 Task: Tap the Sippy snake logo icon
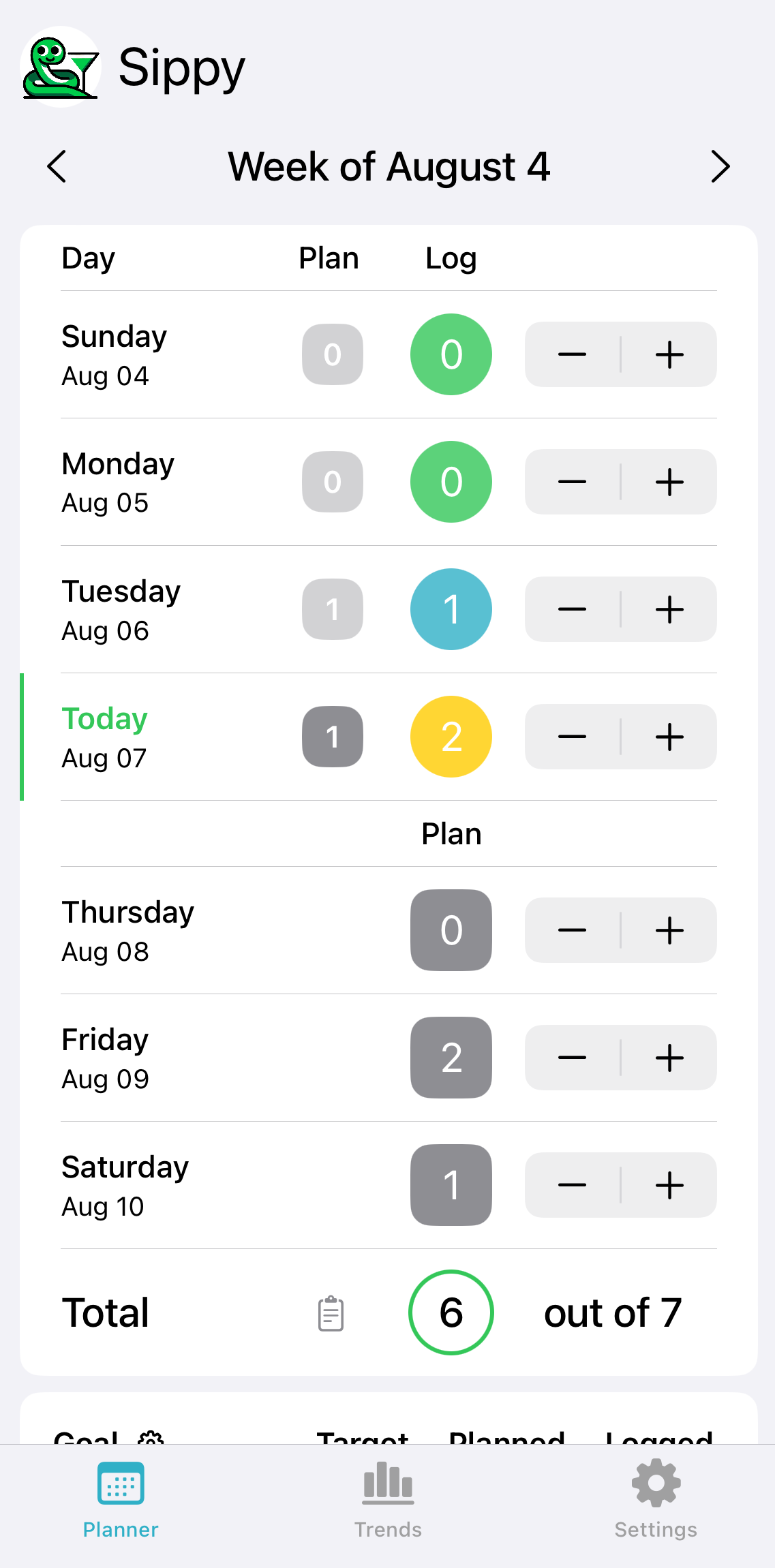(61, 67)
